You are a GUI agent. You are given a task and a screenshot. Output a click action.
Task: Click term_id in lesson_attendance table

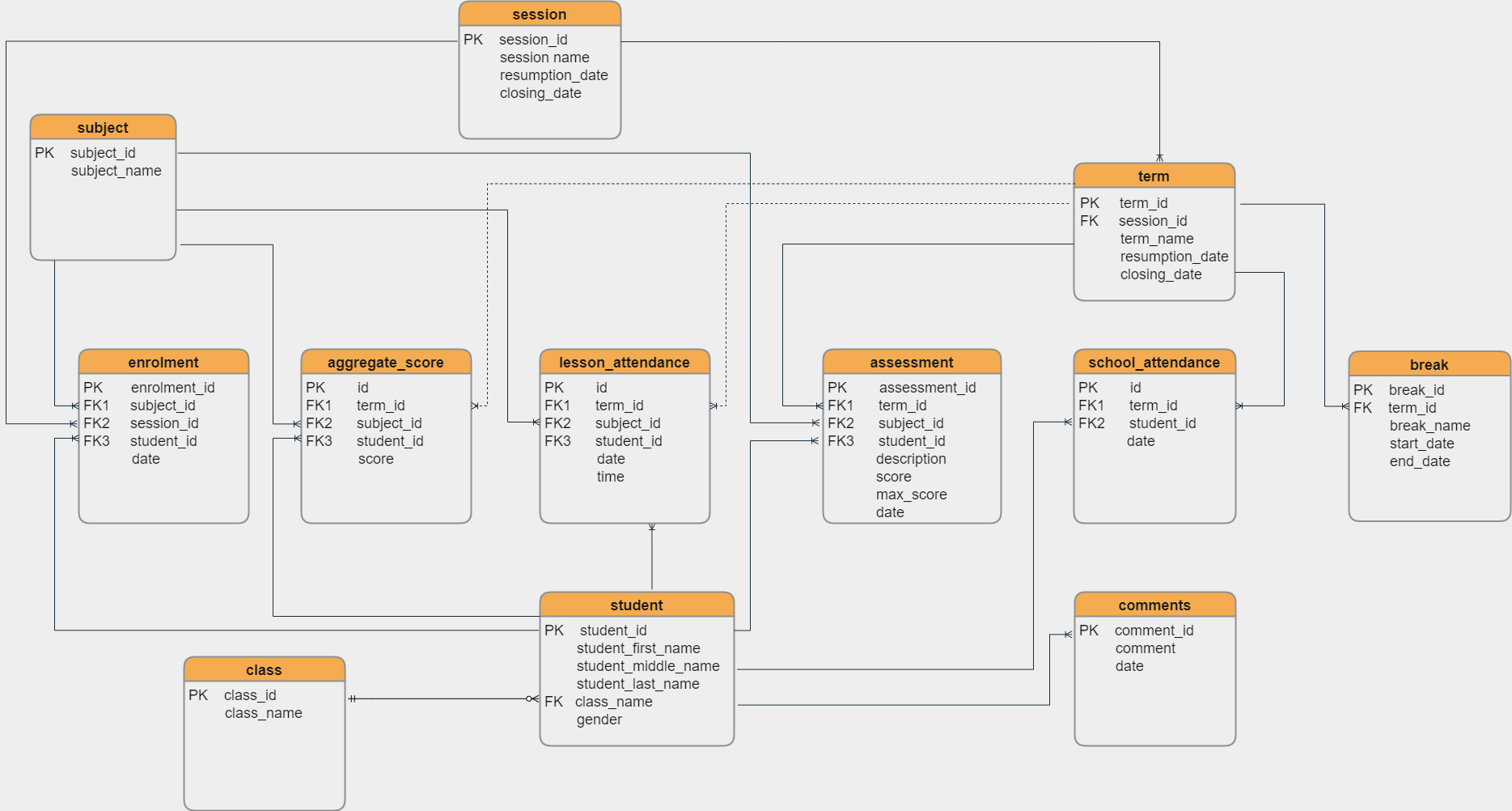pos(620,405)
